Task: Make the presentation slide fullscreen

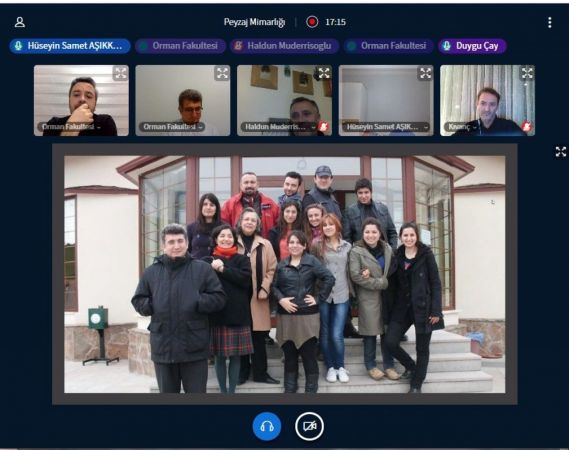Action: (x=561, y=152)
